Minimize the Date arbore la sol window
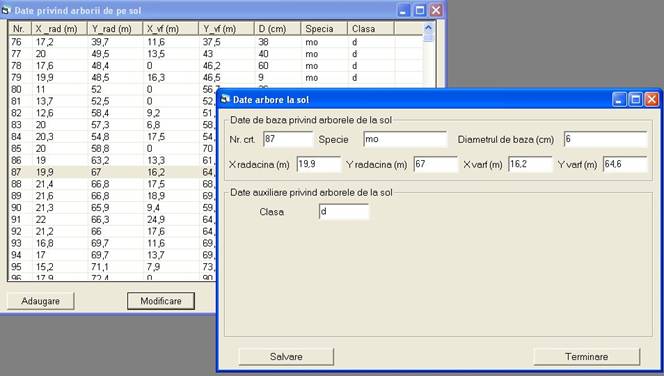 click(619, 100)
